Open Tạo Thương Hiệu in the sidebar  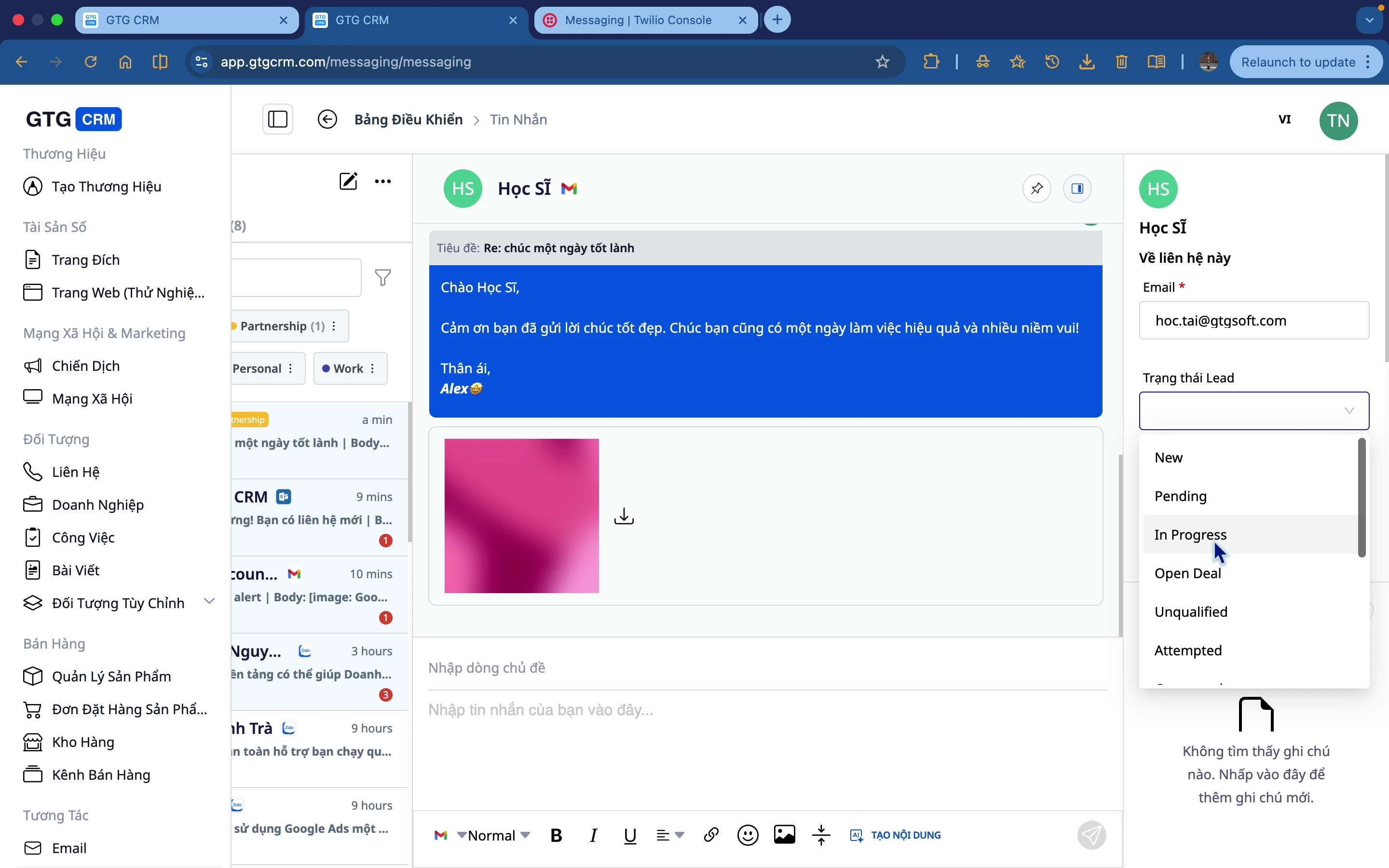(x=106, y=186)
